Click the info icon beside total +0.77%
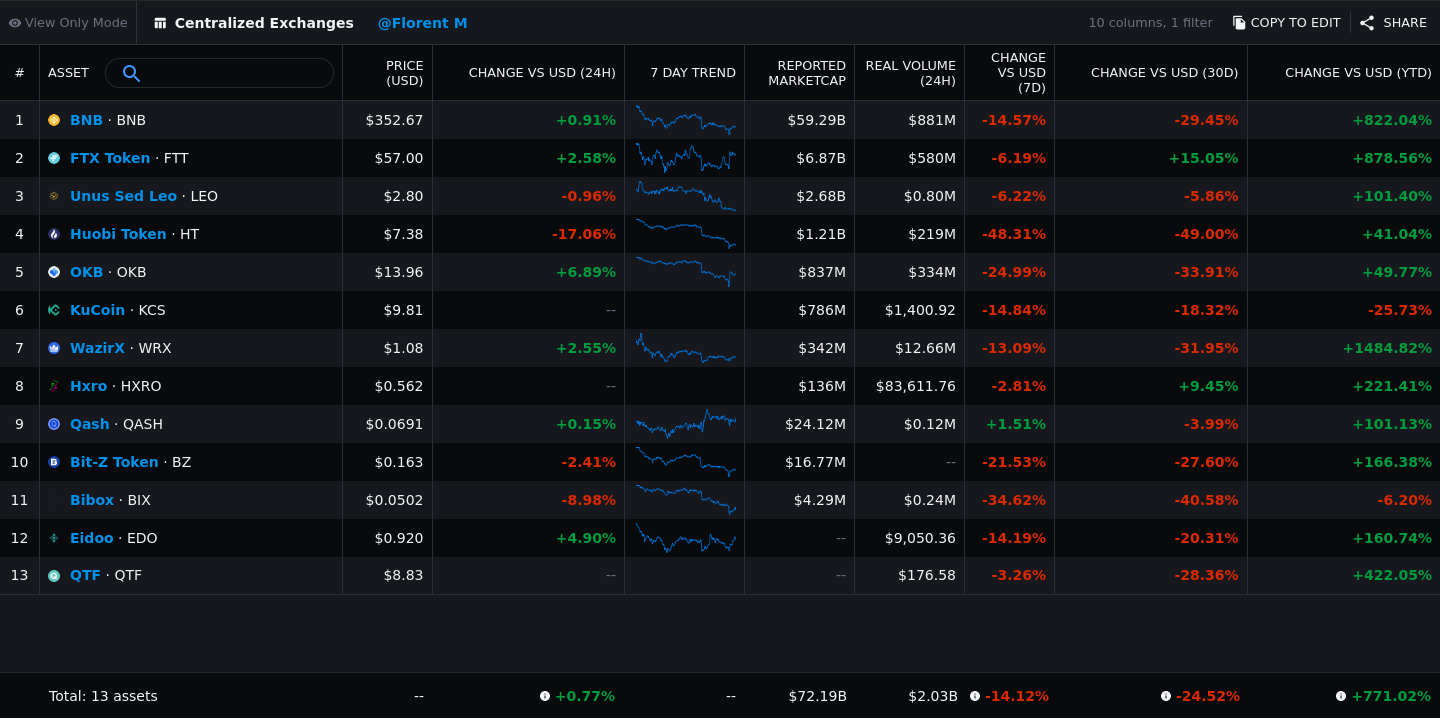1440x718 pixels. pos(545,696)
